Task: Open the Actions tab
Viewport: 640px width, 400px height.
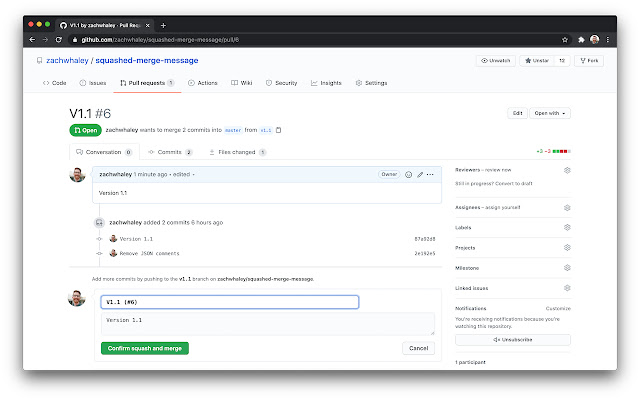Action: (x=203, y=83)
